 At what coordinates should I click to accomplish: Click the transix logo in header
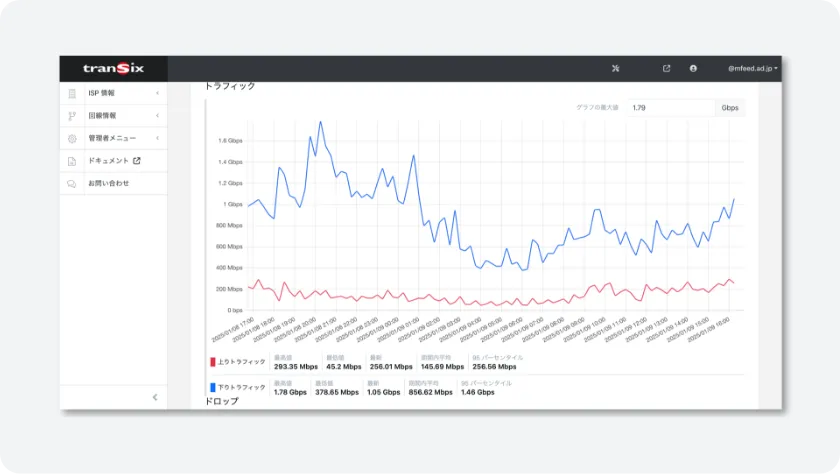[x=114, y=68]
